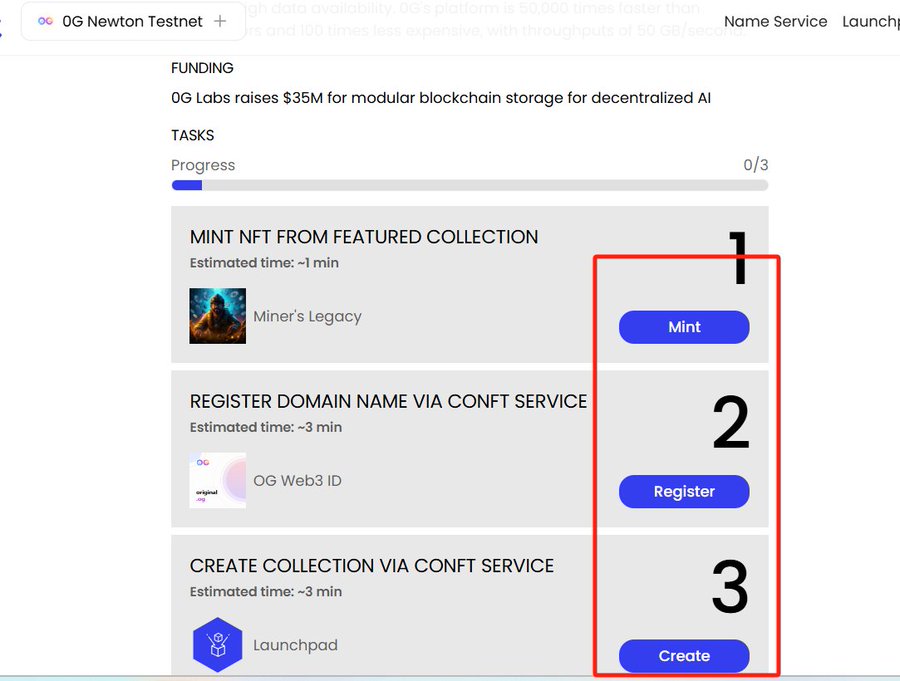900x681 pixels.
Task: Click the 0G logo icon in network selector
Action: click(45, 21)
